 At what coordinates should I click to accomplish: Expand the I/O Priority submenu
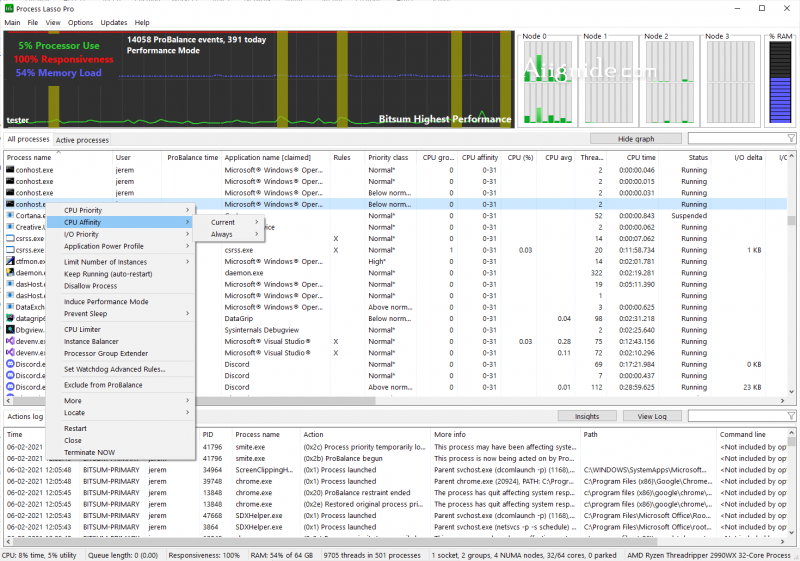coord(120,234)
